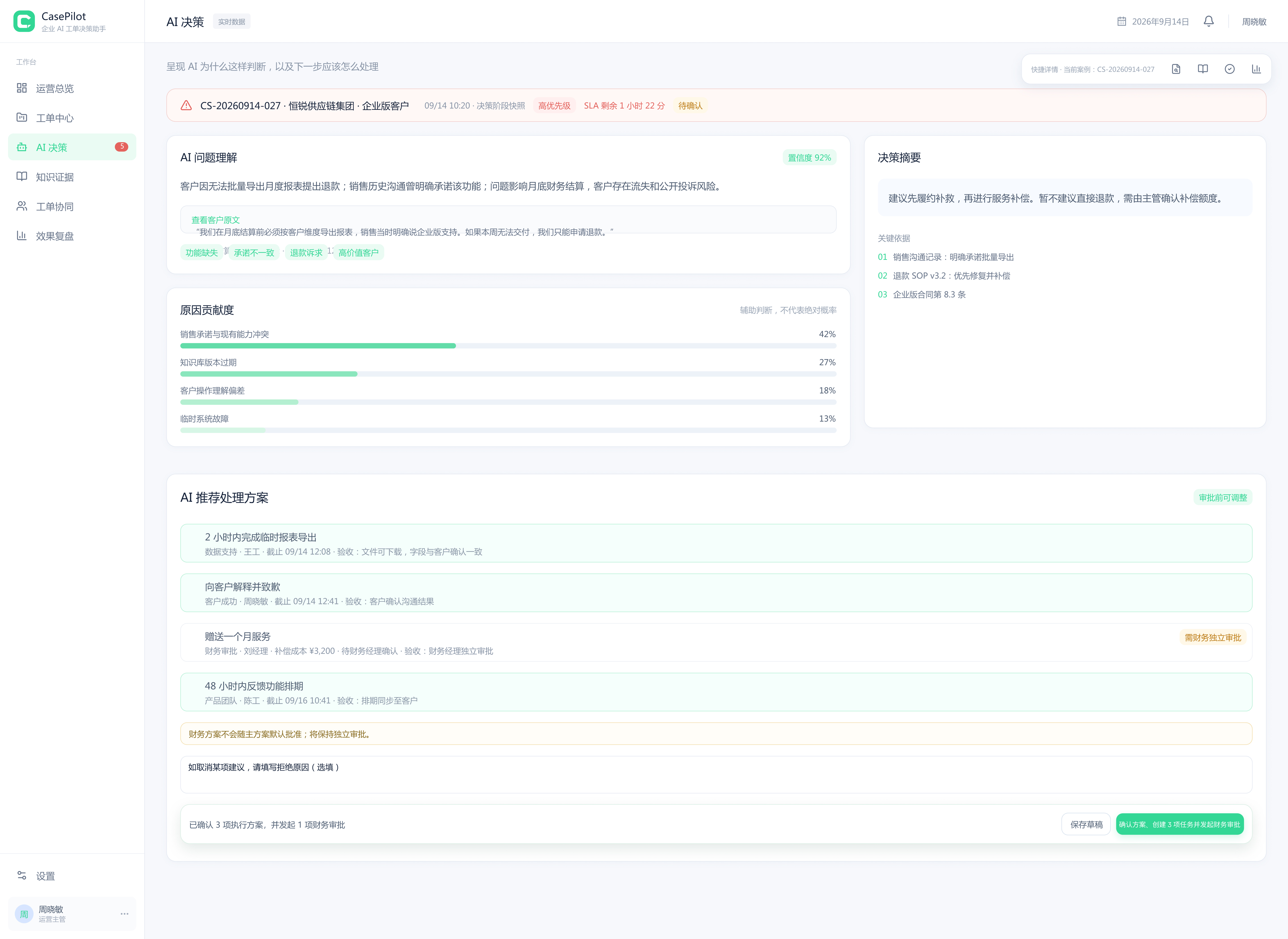Image resolution: width=1288 pixels, height=939 pixels.
Task: Click the 13% value in 原因贡献度
Action: pos(827,418)
